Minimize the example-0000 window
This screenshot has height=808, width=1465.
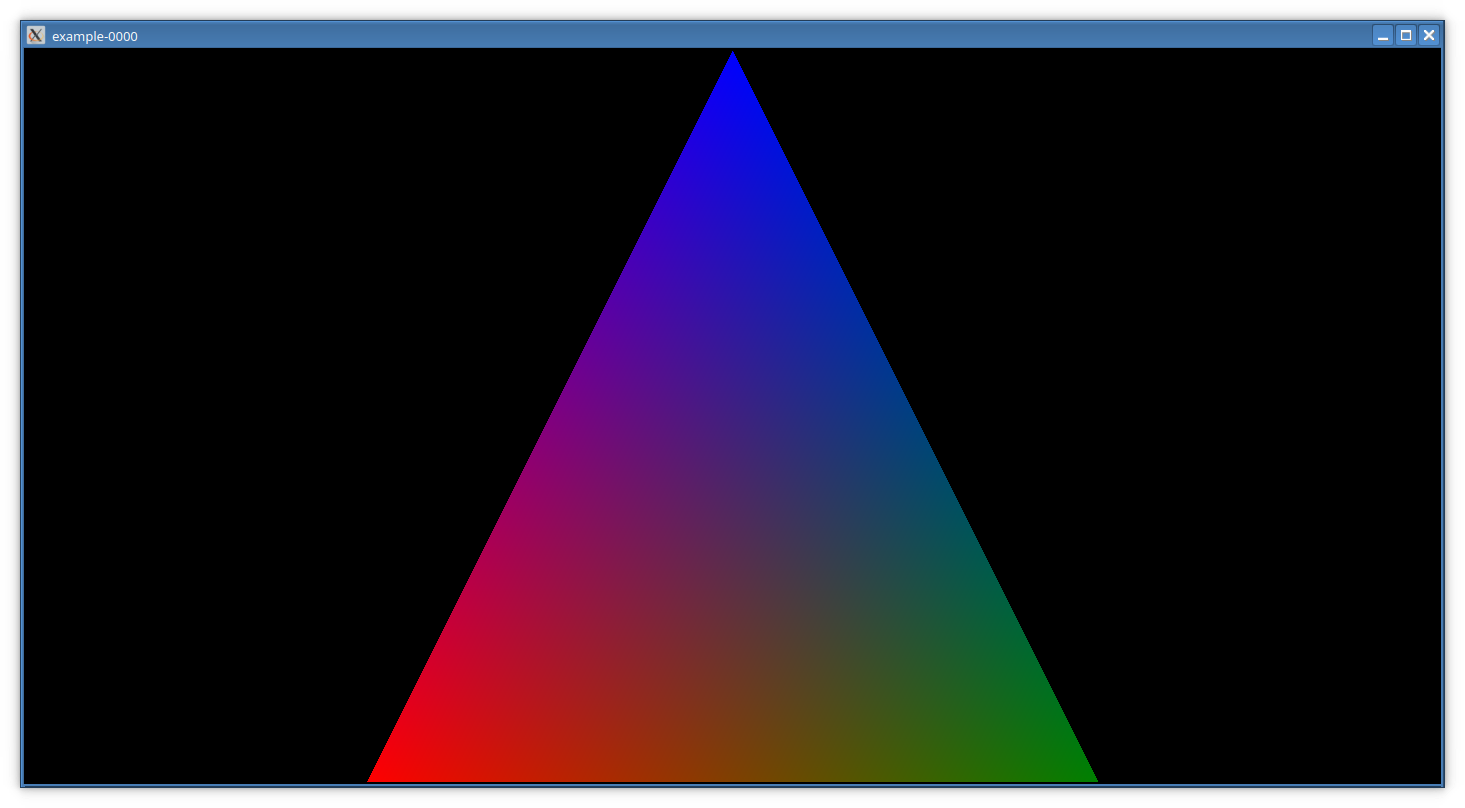point(1383,35)
